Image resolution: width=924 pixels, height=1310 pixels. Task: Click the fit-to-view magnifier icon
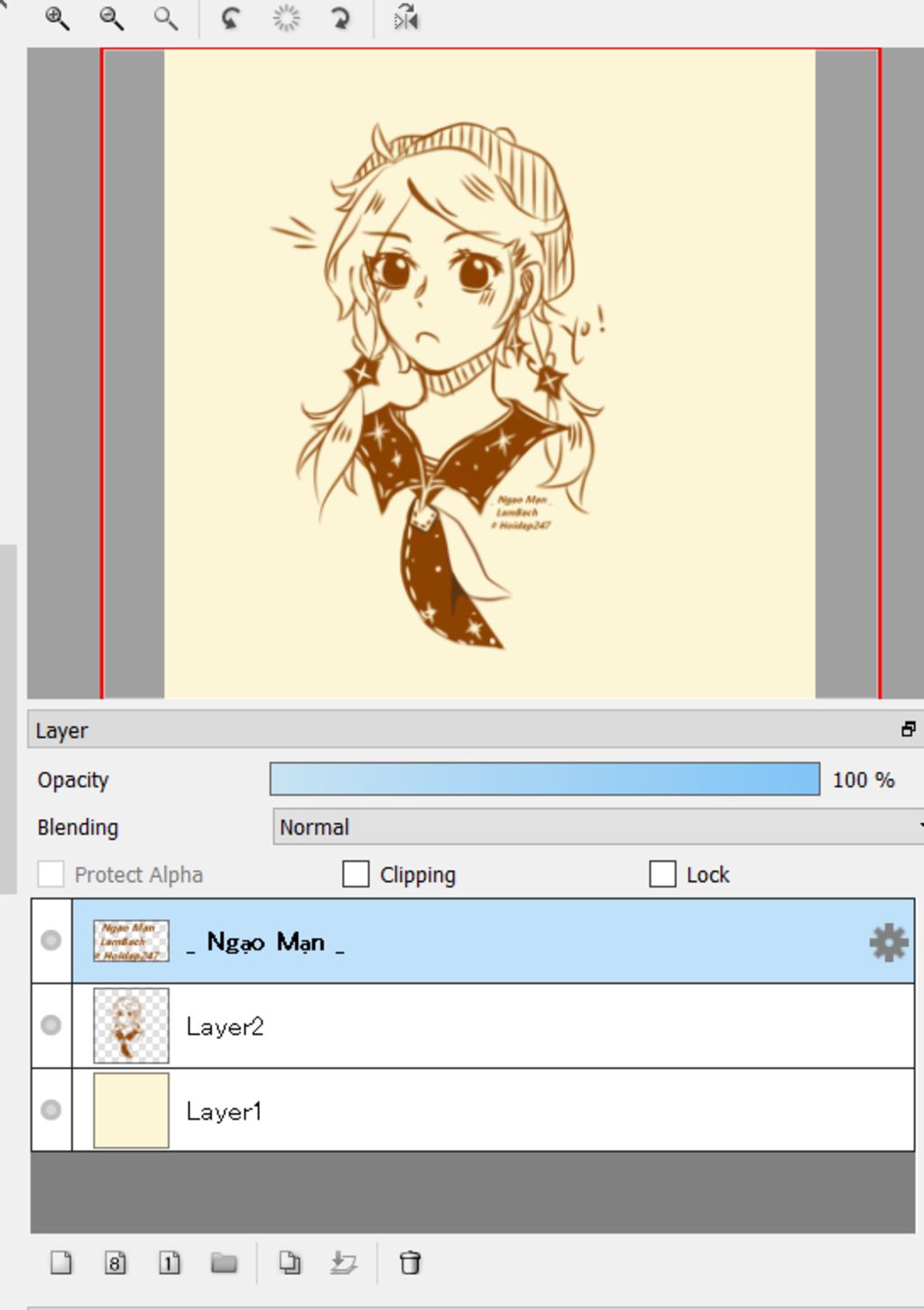(165, 18)
